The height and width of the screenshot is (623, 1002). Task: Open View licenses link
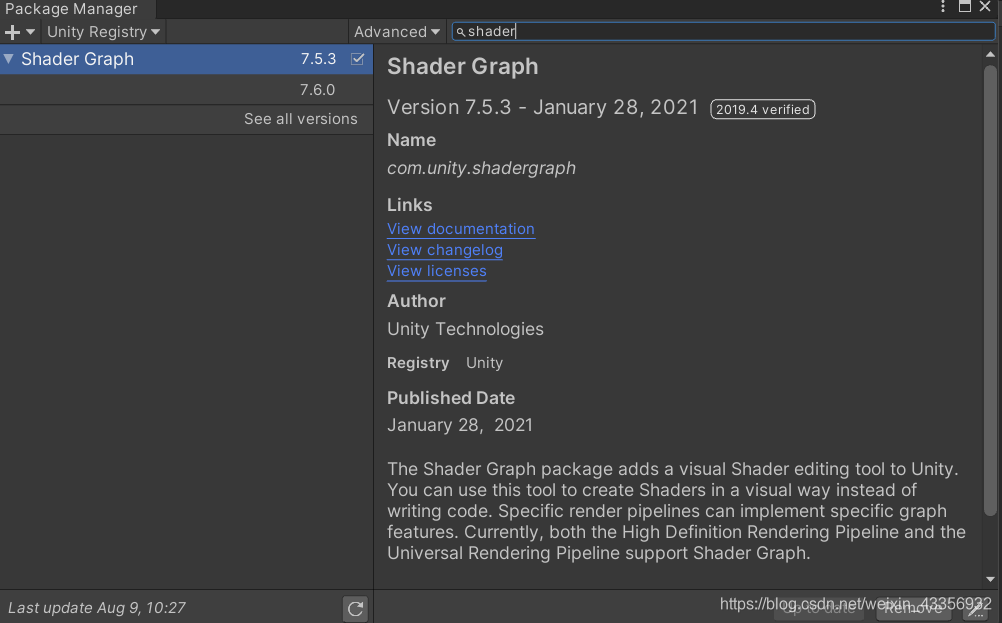pyautogui.click(x=436, y=271)
